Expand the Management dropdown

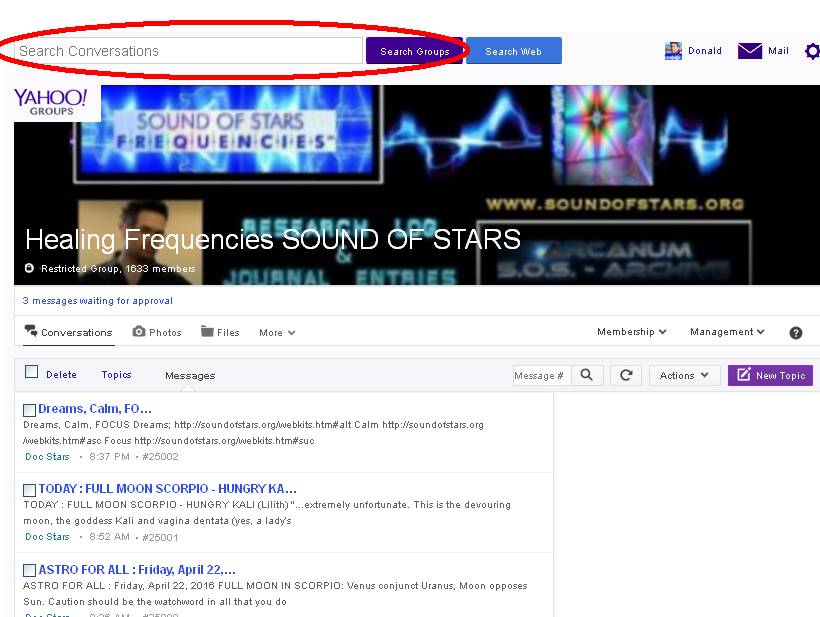tap(727, 332)
